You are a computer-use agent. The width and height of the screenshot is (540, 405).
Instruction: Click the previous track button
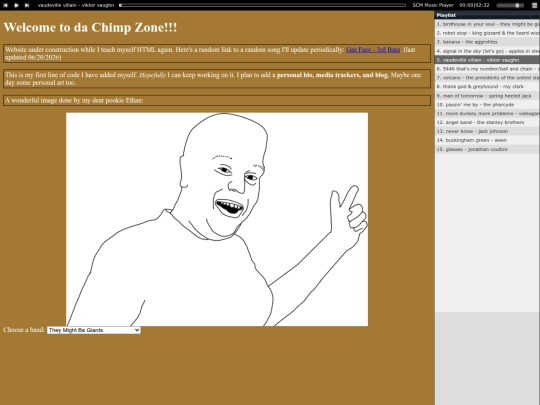coord(5,5)
